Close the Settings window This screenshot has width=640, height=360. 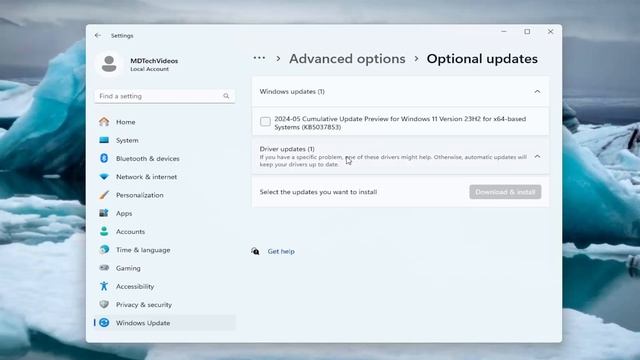pyautogui.click(x=551, y=31)
